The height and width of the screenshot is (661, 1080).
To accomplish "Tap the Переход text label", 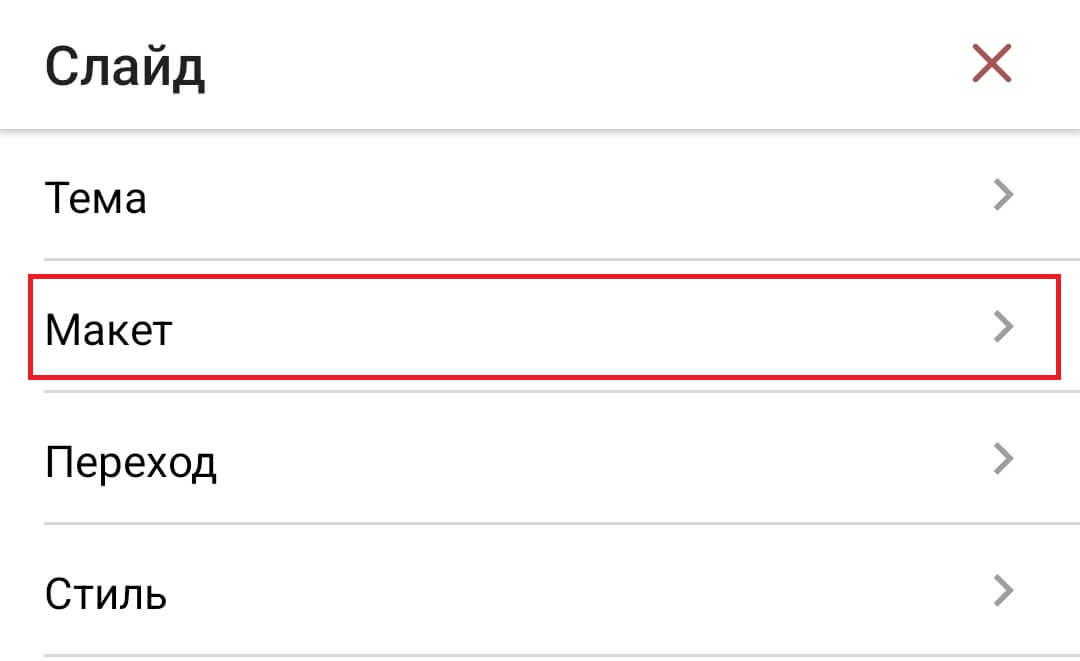I will coord(131,462).
